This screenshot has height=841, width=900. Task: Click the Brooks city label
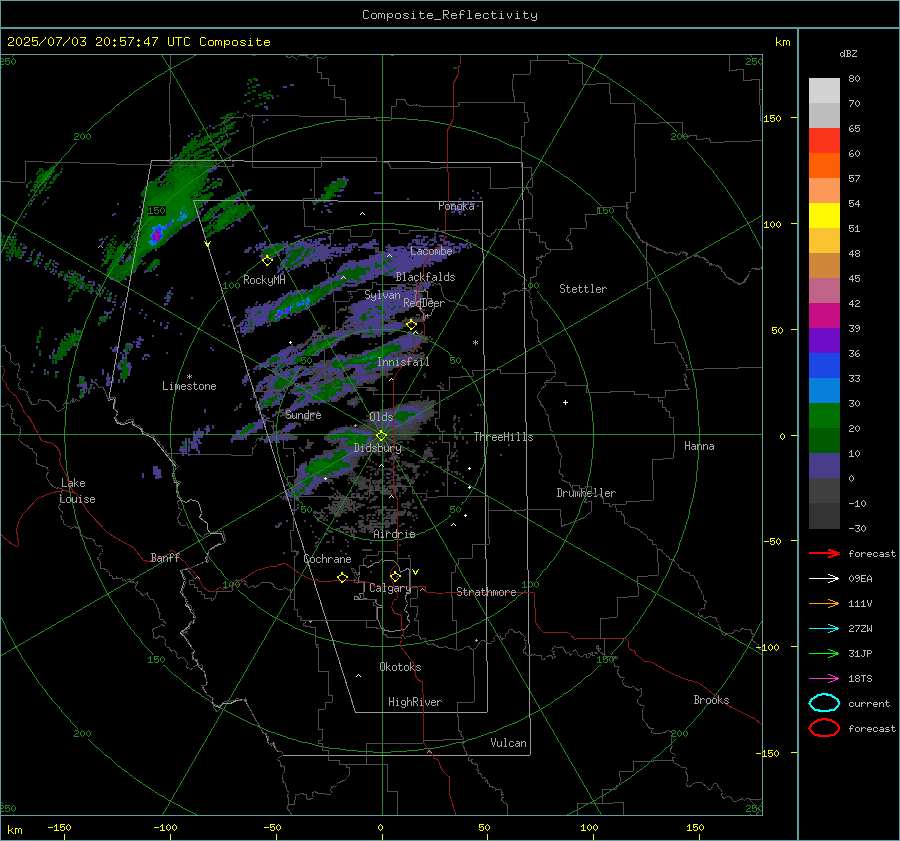711,700
